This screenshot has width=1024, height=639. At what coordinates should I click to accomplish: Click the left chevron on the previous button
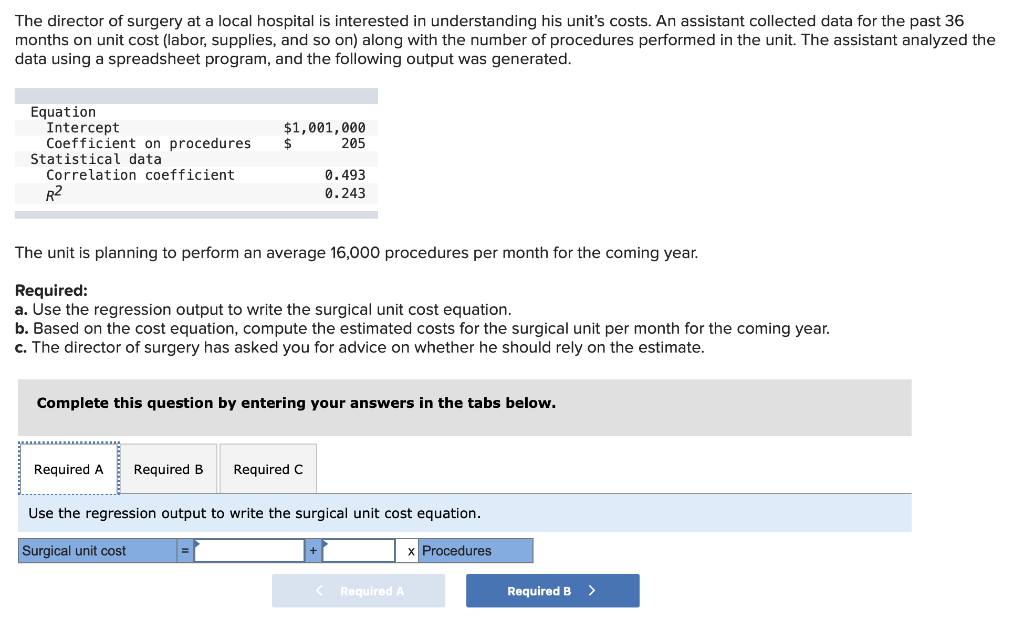(x=319, y=591)
